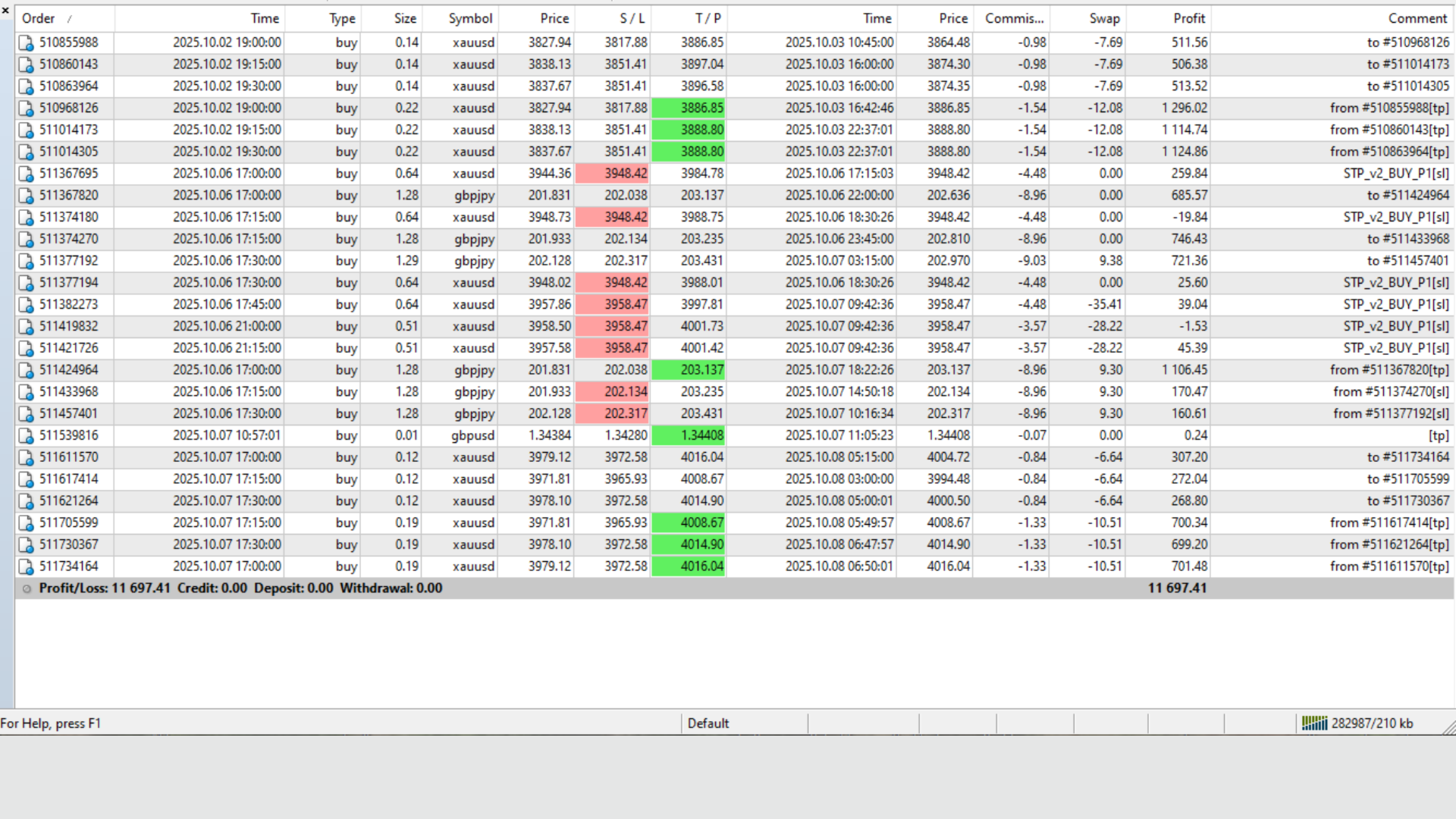
Task: Click the green T/P value 3886.85 of order 510968126
Action: (x=701, y=108)
